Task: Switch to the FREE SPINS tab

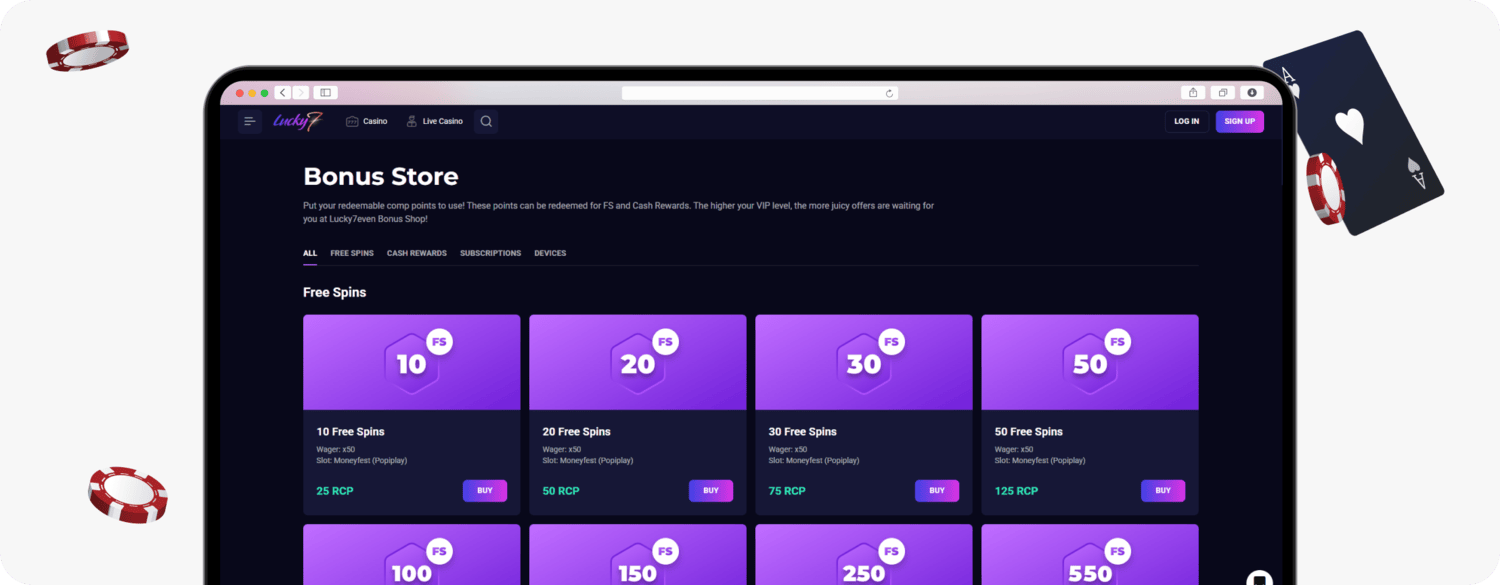Action: point(352,253)
